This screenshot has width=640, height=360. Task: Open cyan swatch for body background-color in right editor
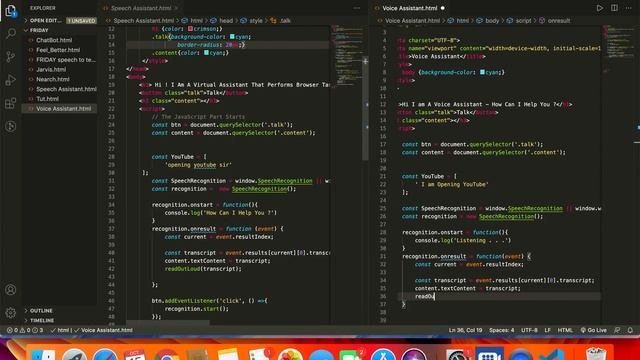482,72
